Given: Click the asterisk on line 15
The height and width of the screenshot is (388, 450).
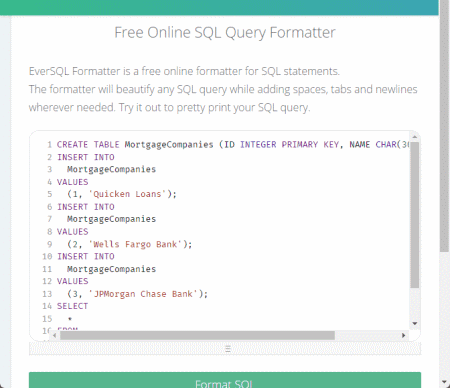Looking at the screenshot, I should [70, 319].
